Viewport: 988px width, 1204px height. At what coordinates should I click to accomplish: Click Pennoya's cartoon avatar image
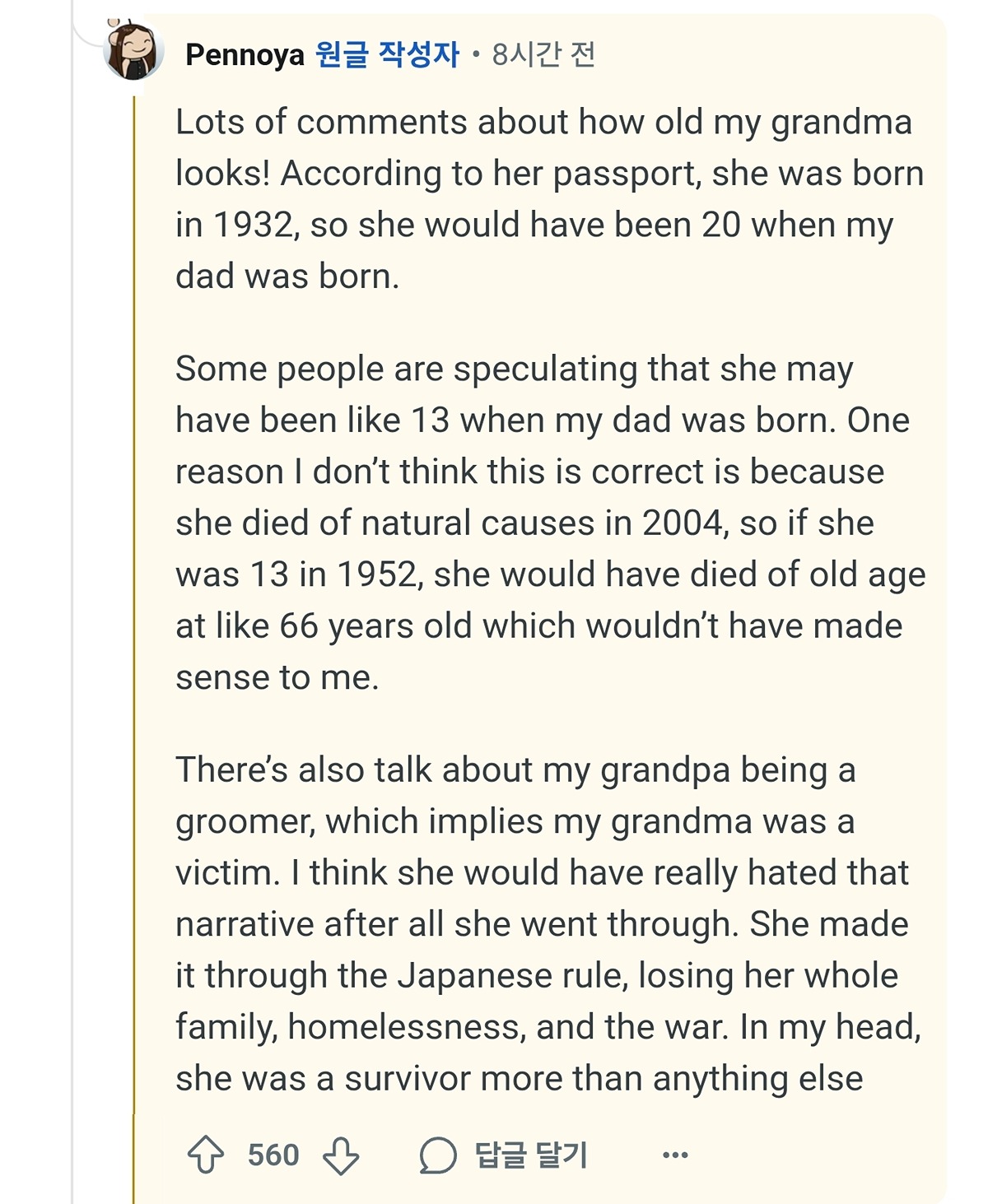[133, 51]
